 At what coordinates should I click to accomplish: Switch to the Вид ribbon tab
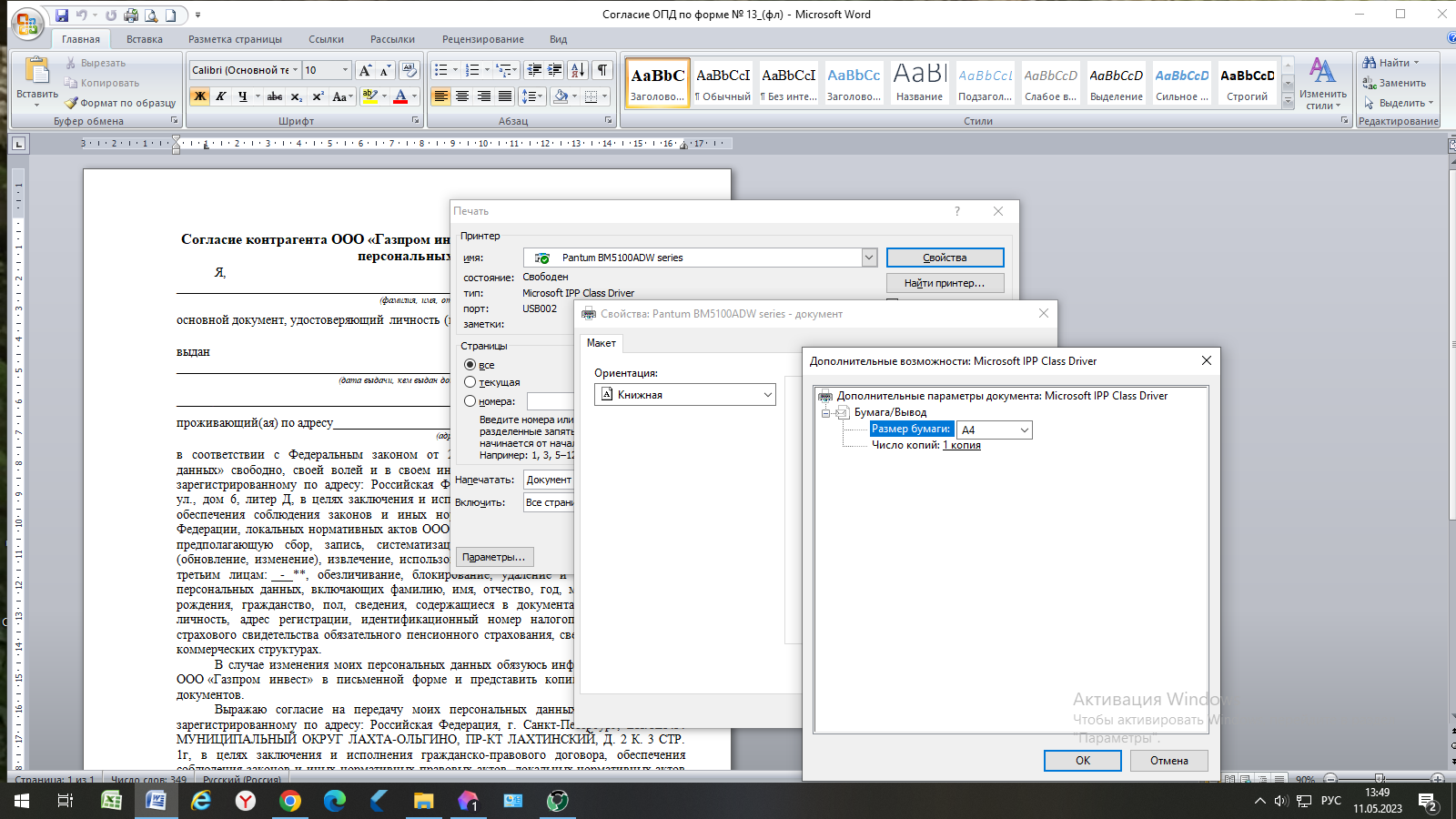[x=558, y=39]
